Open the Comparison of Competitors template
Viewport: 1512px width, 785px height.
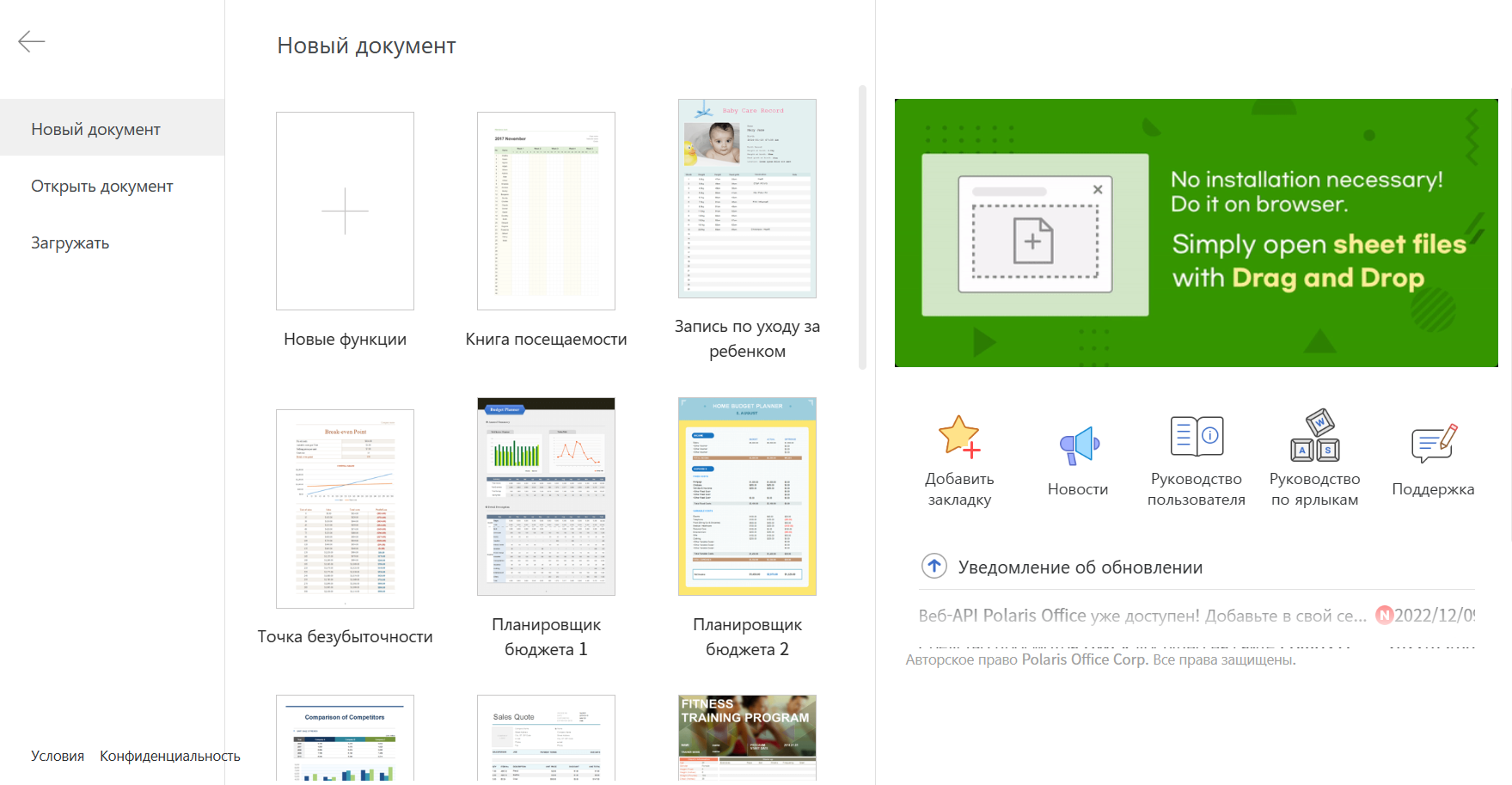click(345, 738)
